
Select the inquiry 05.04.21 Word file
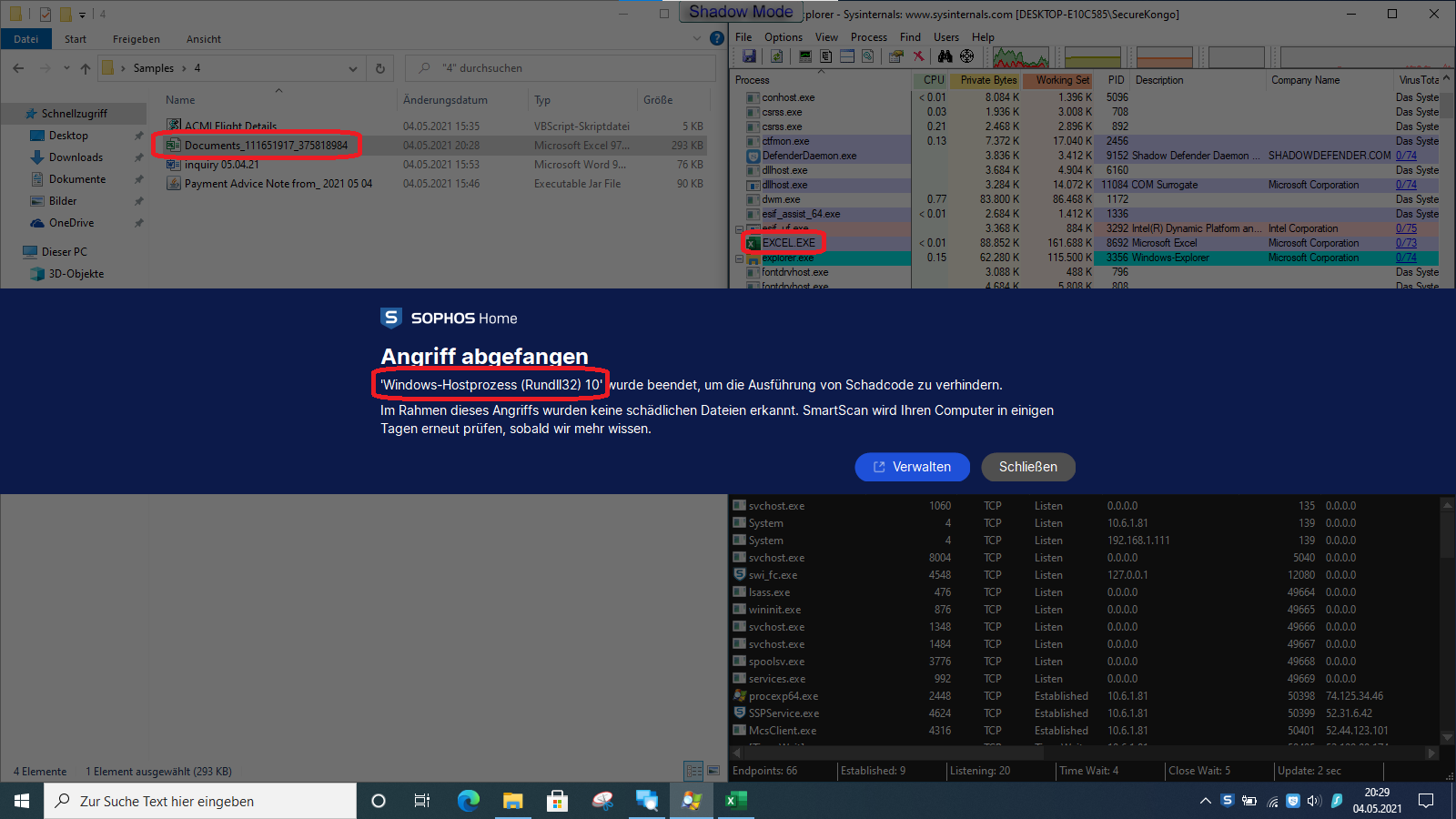(221, 165)
